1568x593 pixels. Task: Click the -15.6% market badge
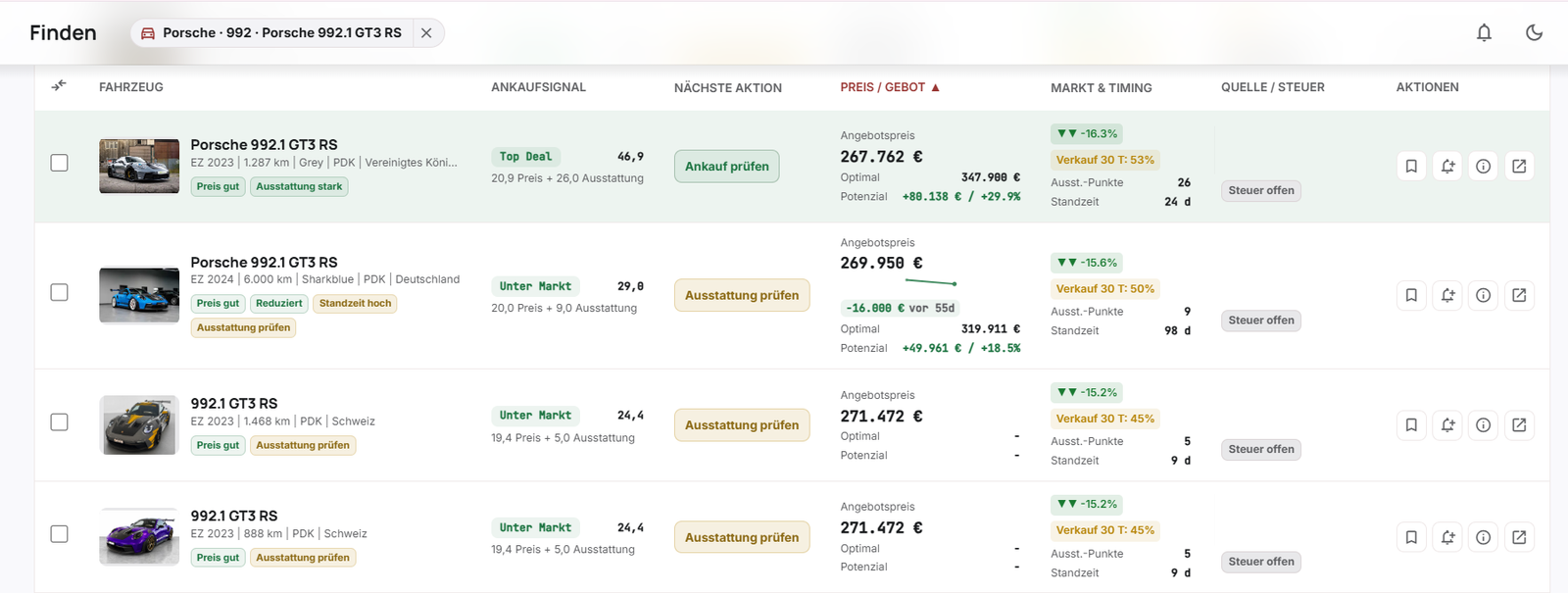pos(1087,263)
